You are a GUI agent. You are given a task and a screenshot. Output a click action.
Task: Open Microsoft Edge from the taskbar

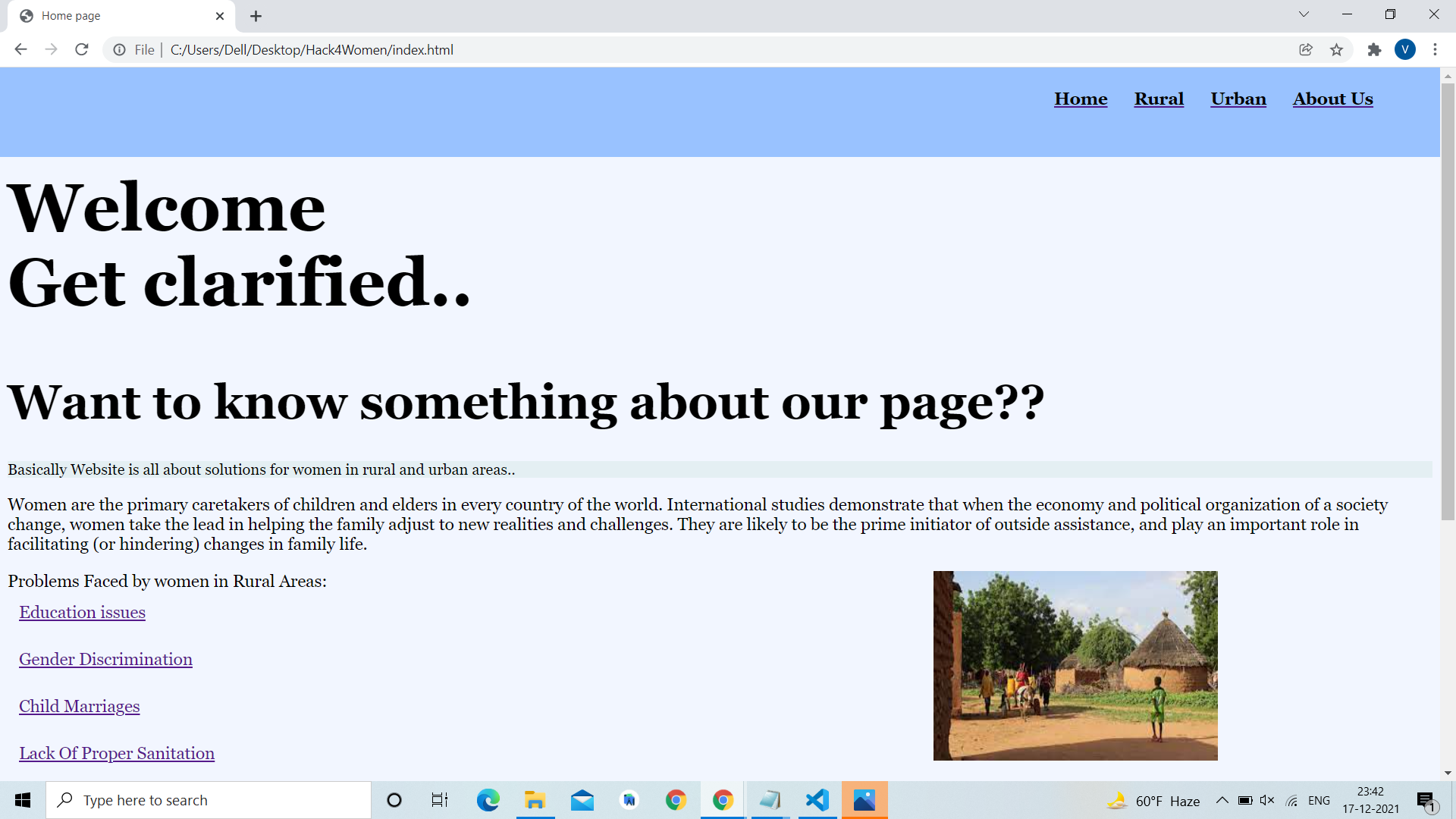[488, 800]
